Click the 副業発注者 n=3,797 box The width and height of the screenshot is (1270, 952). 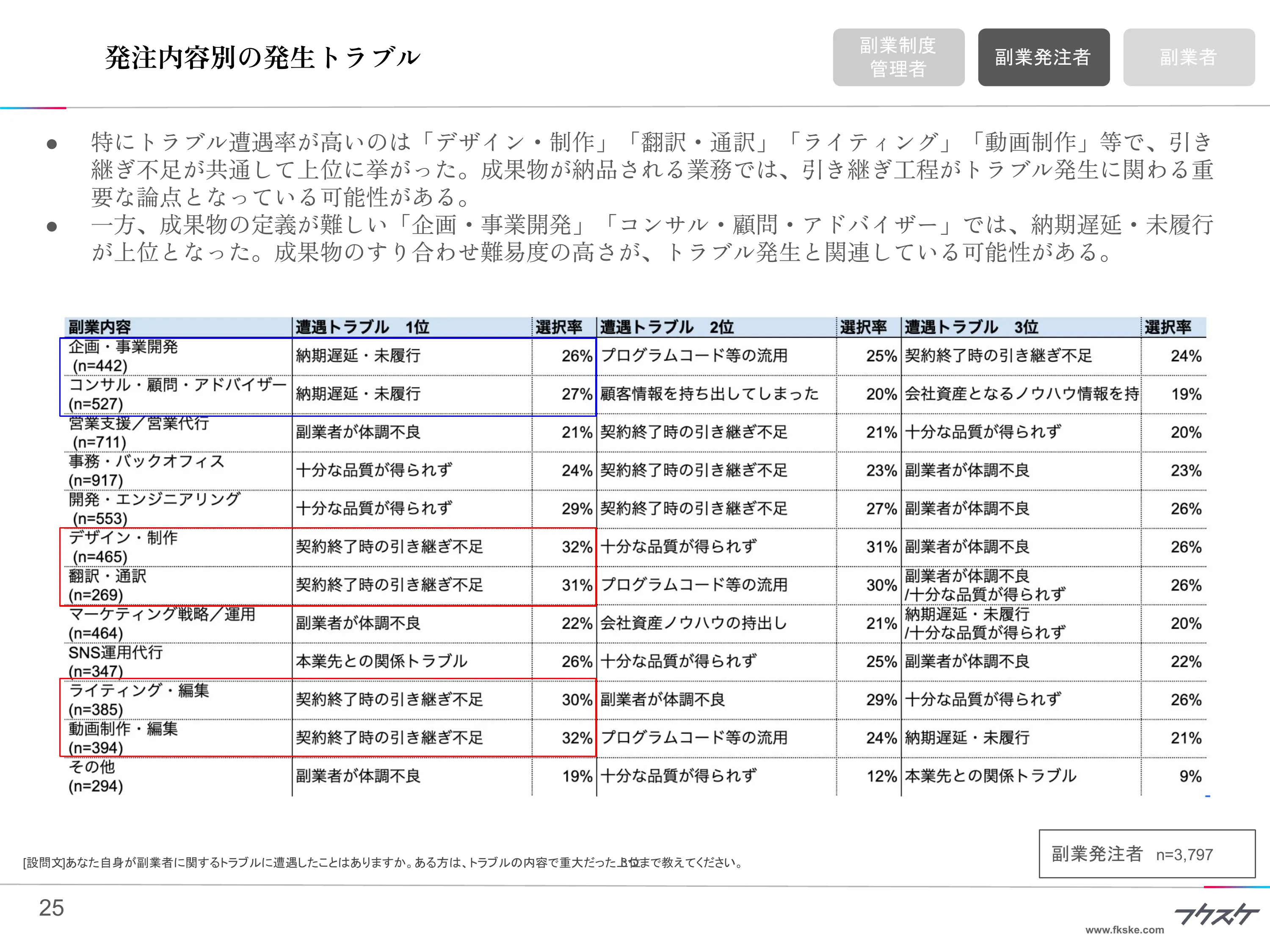[1146, 854]
